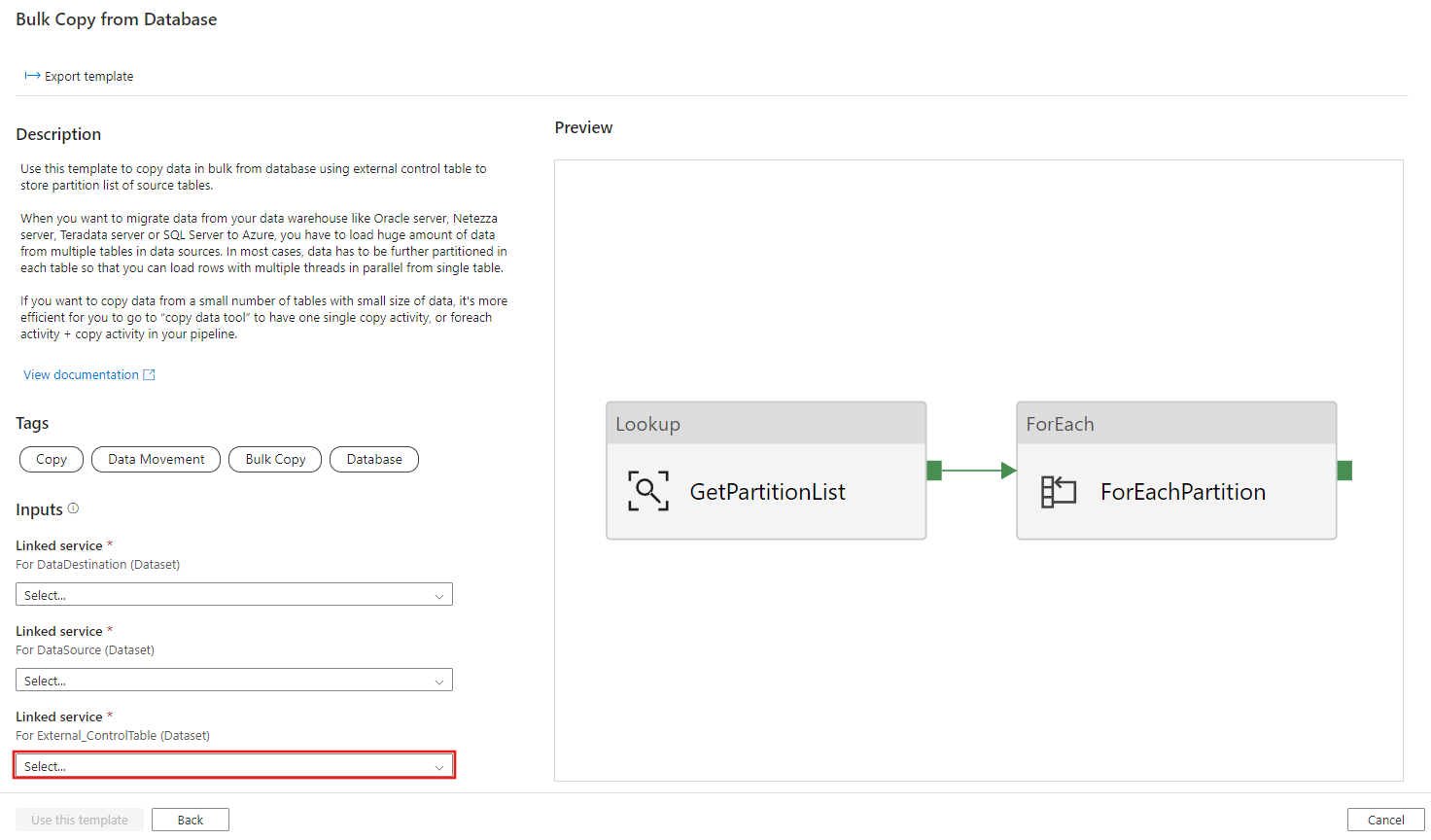
Task: Click the external link icon next to View documentation
Action: [x=149, y=373]
